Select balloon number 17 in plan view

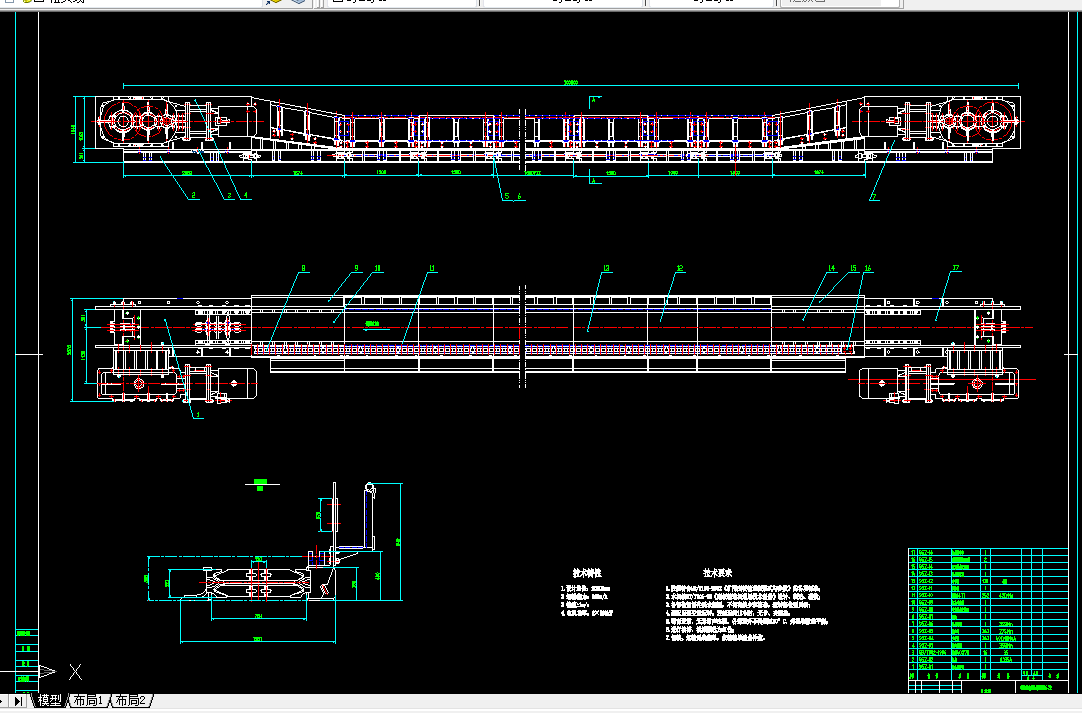click(956, 268)
